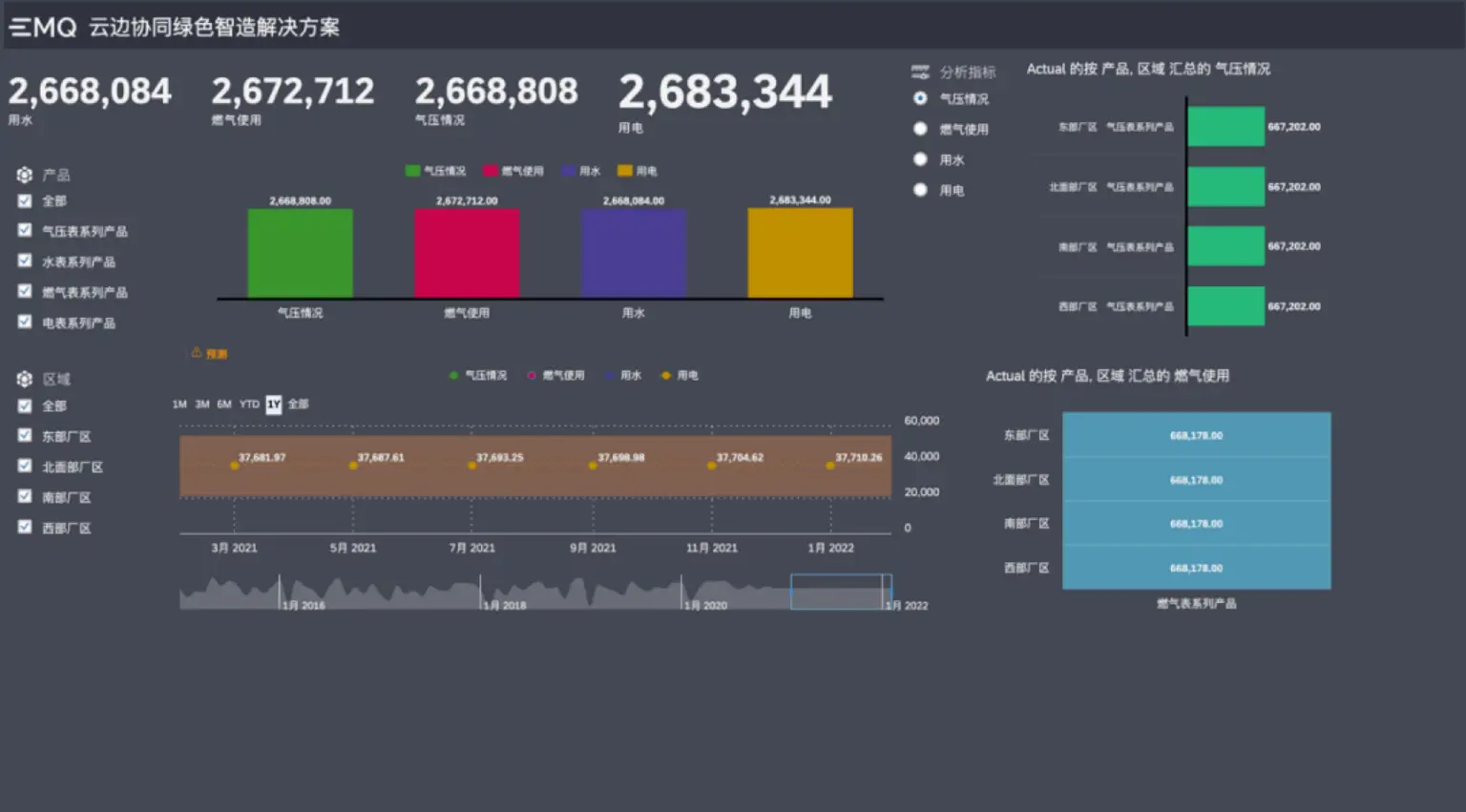Click the pink 燃气使用 line chart legend marker
Viewport: 1466px width, 812px height.
point(532,376)
